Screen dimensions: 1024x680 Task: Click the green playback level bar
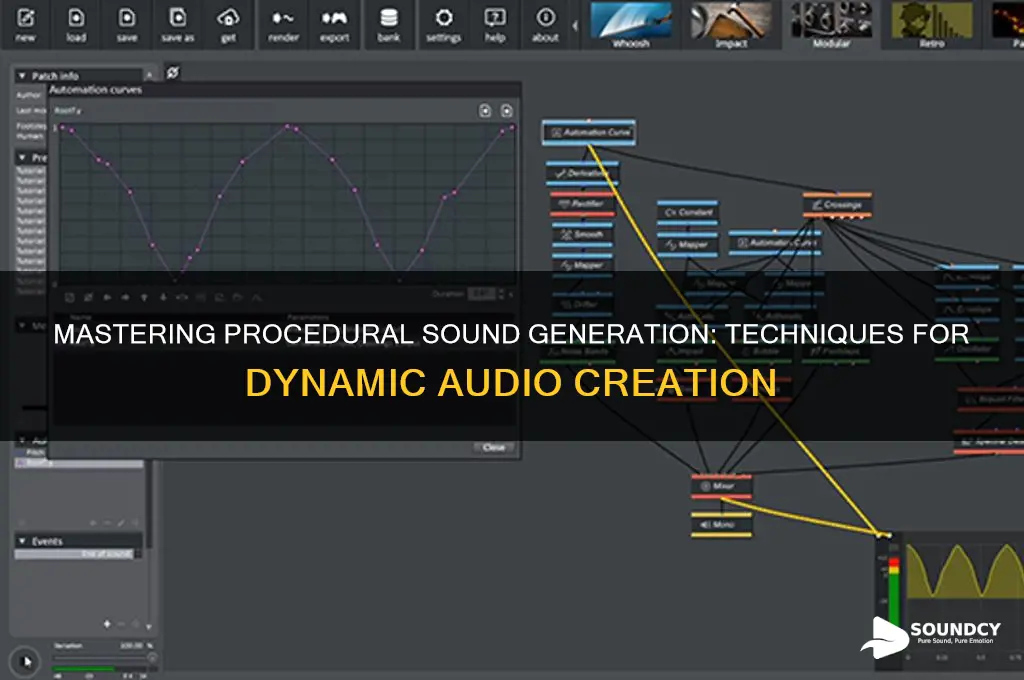tap(84, 669)
